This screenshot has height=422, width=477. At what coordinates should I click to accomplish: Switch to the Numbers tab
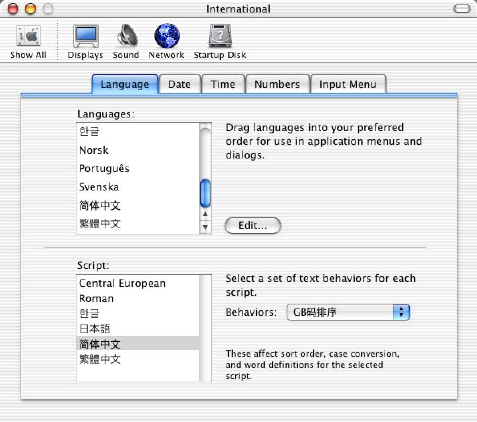(x=277, y=84)
